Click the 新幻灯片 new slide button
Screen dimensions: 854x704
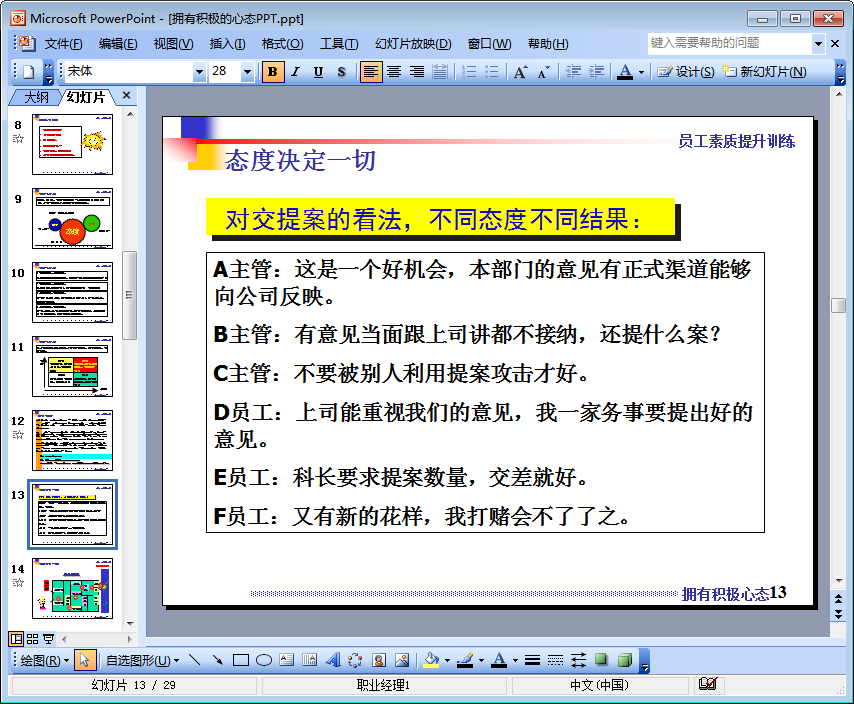(x=765, y=72)
